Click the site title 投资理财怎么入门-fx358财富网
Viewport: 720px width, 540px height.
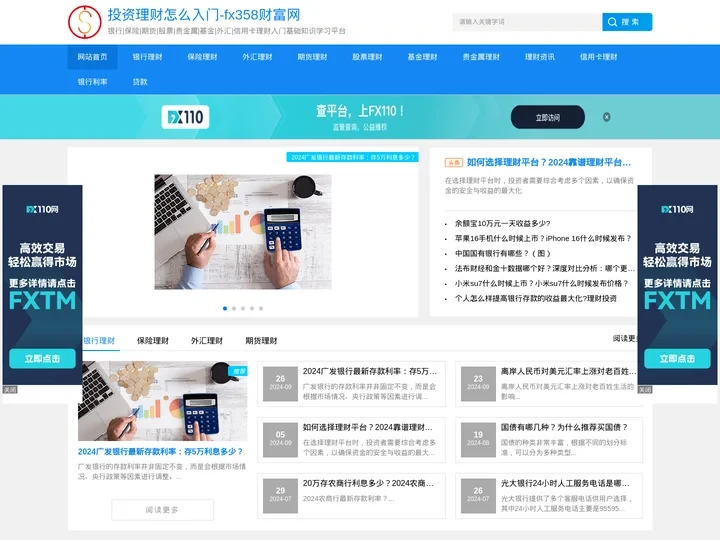point(204,15)
